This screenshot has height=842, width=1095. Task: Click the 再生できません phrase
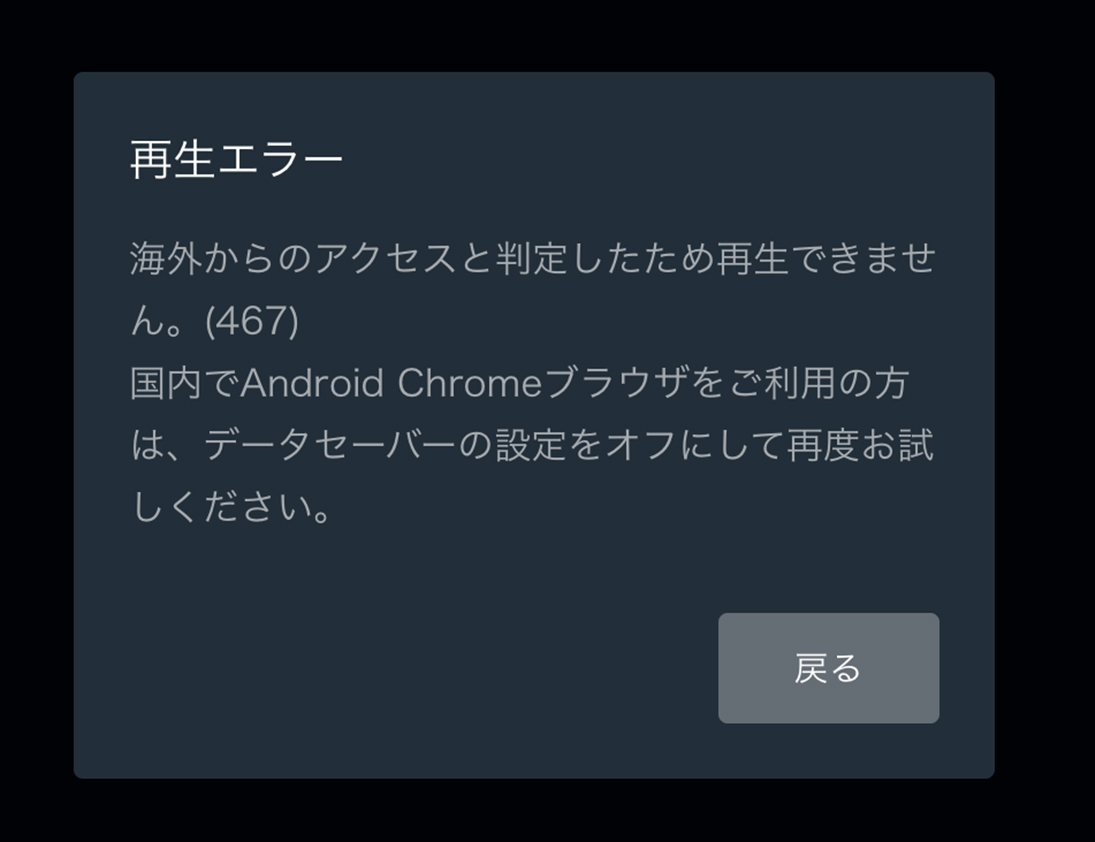click(827, 258)
